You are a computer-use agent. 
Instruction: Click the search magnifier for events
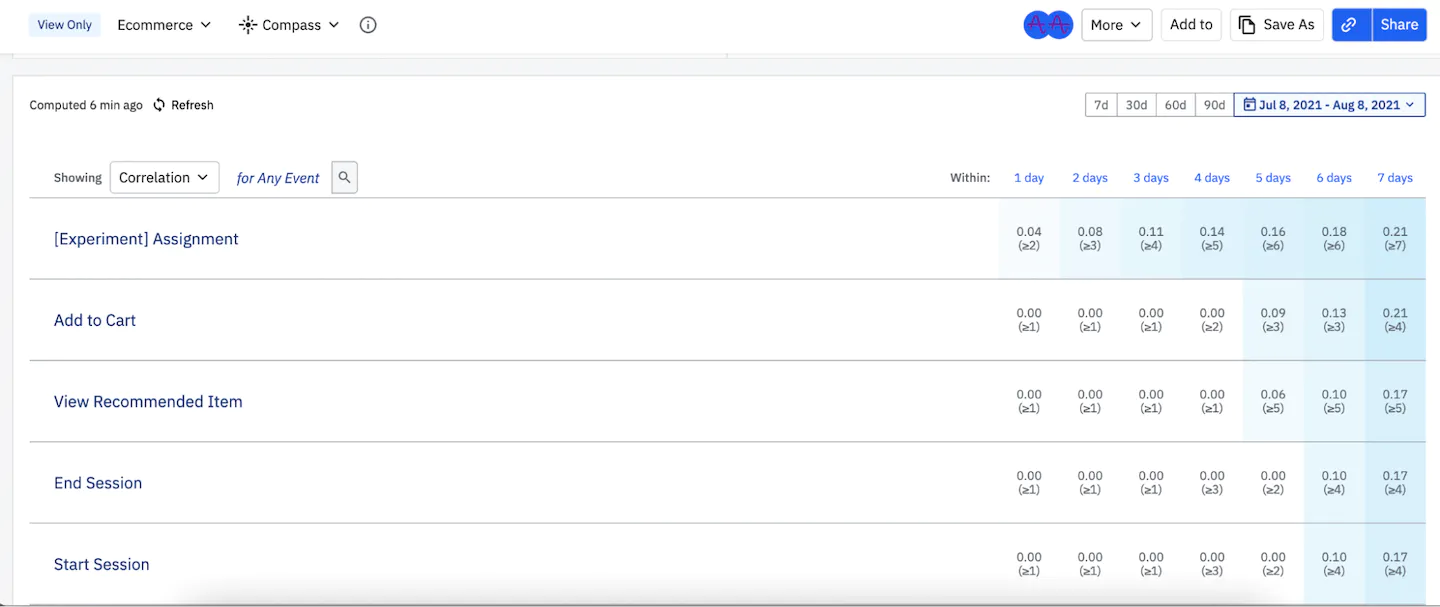tap(344, 178)
